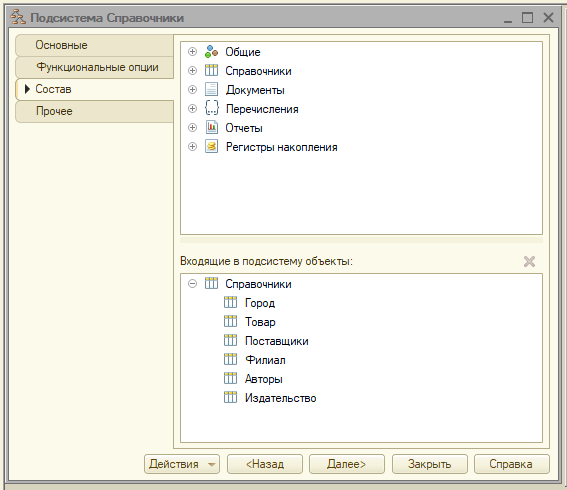
Task: Select the Поставщики item in the list
Action: pyautogui.click(x=277, y=341)
